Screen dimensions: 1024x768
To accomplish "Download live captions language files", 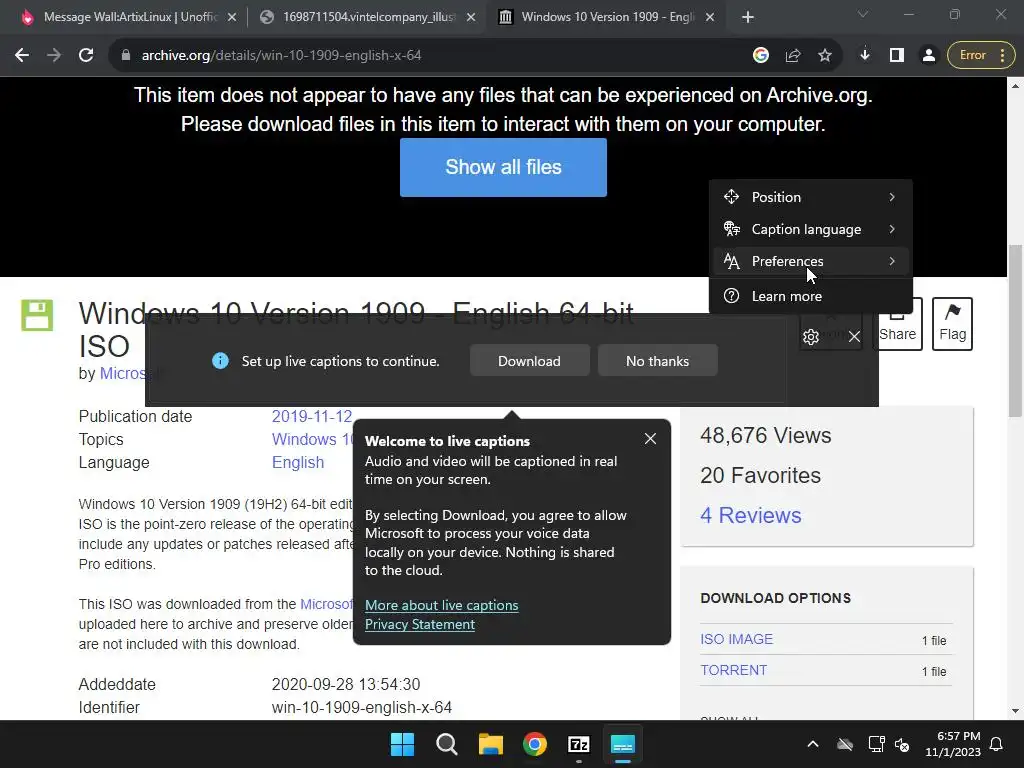I will pyautogui.click(x=530, y=361).
